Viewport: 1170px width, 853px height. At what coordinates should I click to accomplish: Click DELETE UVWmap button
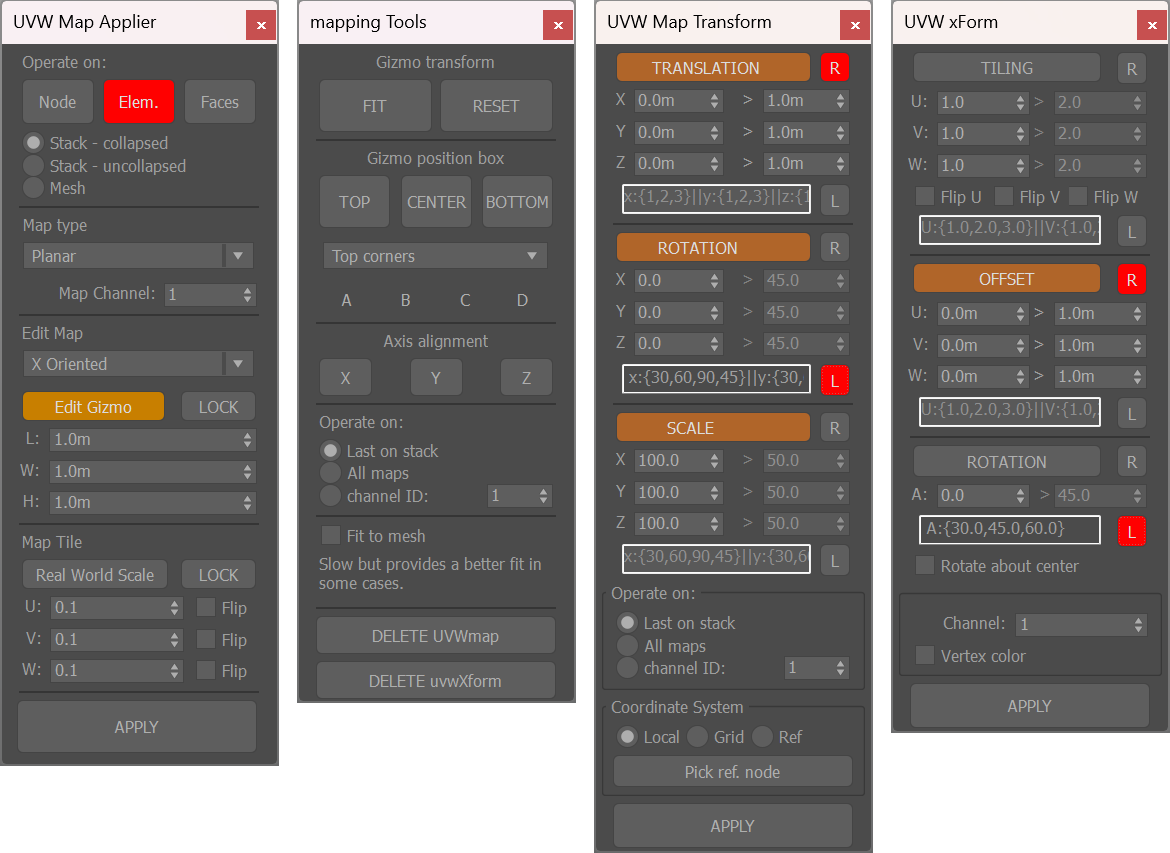click(435, 635)
